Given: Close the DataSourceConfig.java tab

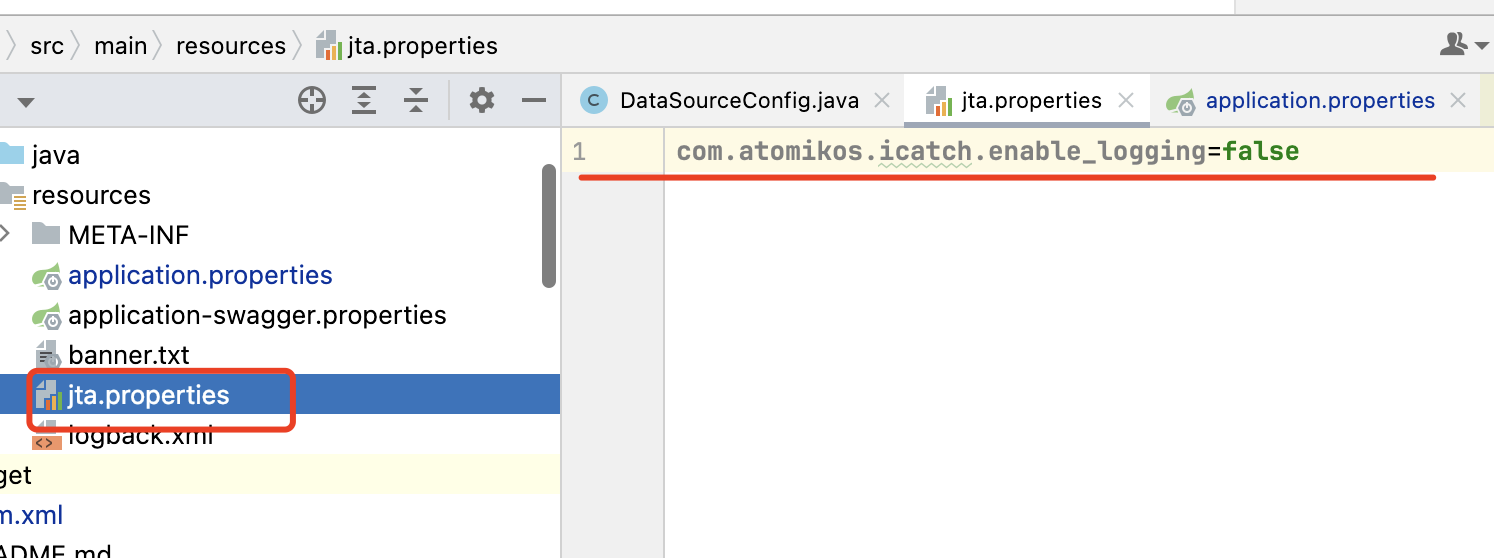Looking at the screenshot, I should point(882,100).
